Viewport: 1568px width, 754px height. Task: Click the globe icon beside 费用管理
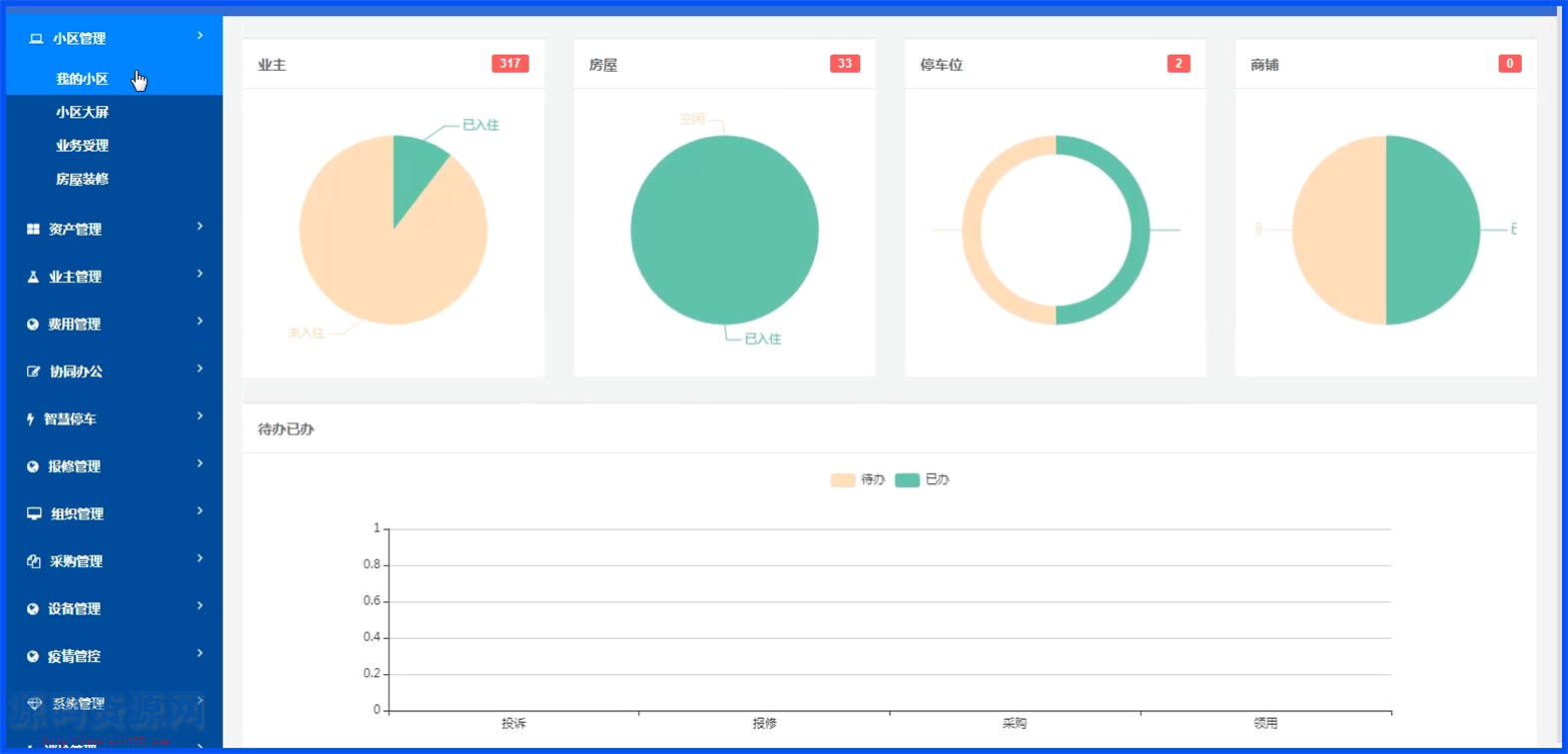33,325
